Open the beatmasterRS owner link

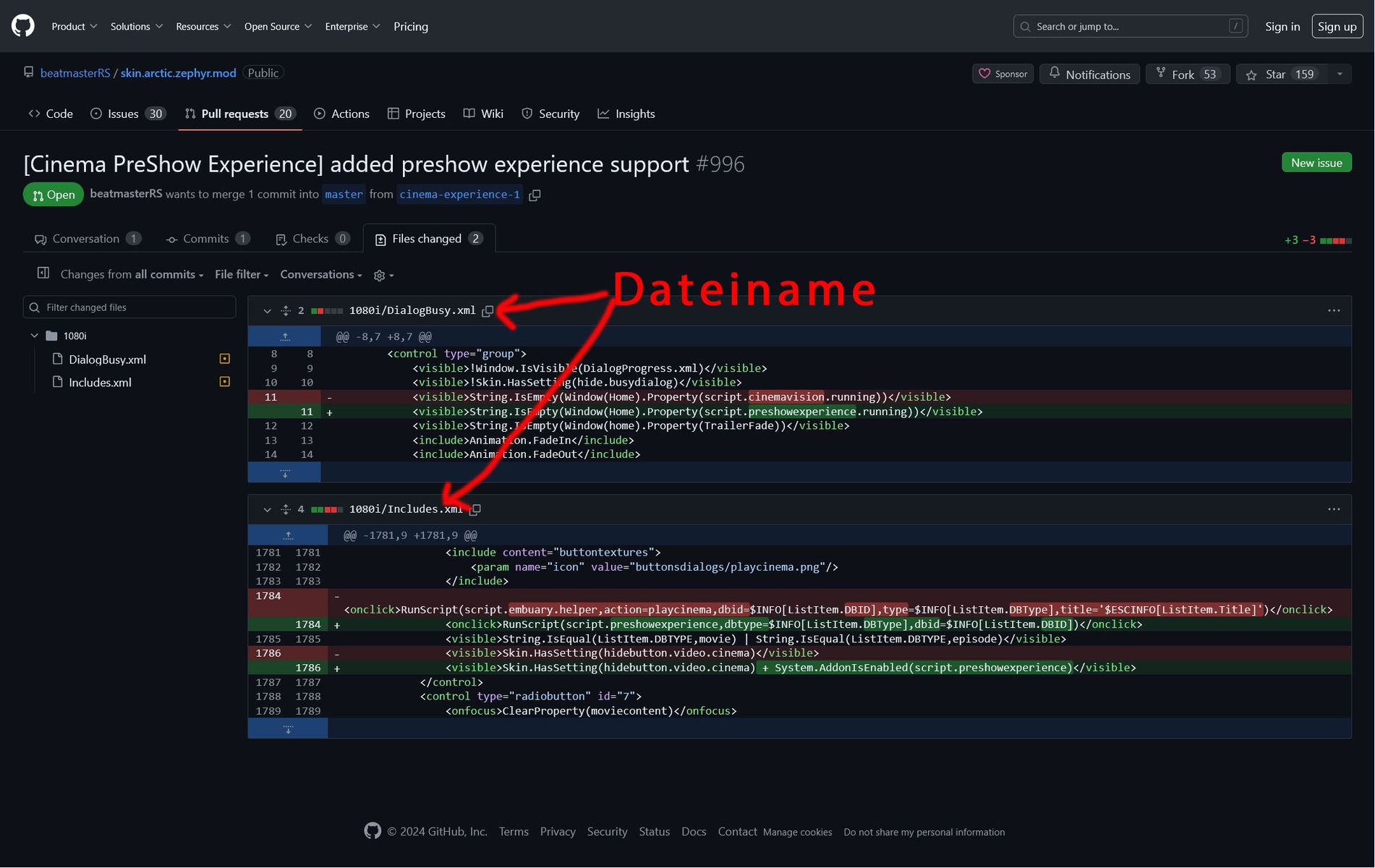pyautogui.click(x=75, y=73)
